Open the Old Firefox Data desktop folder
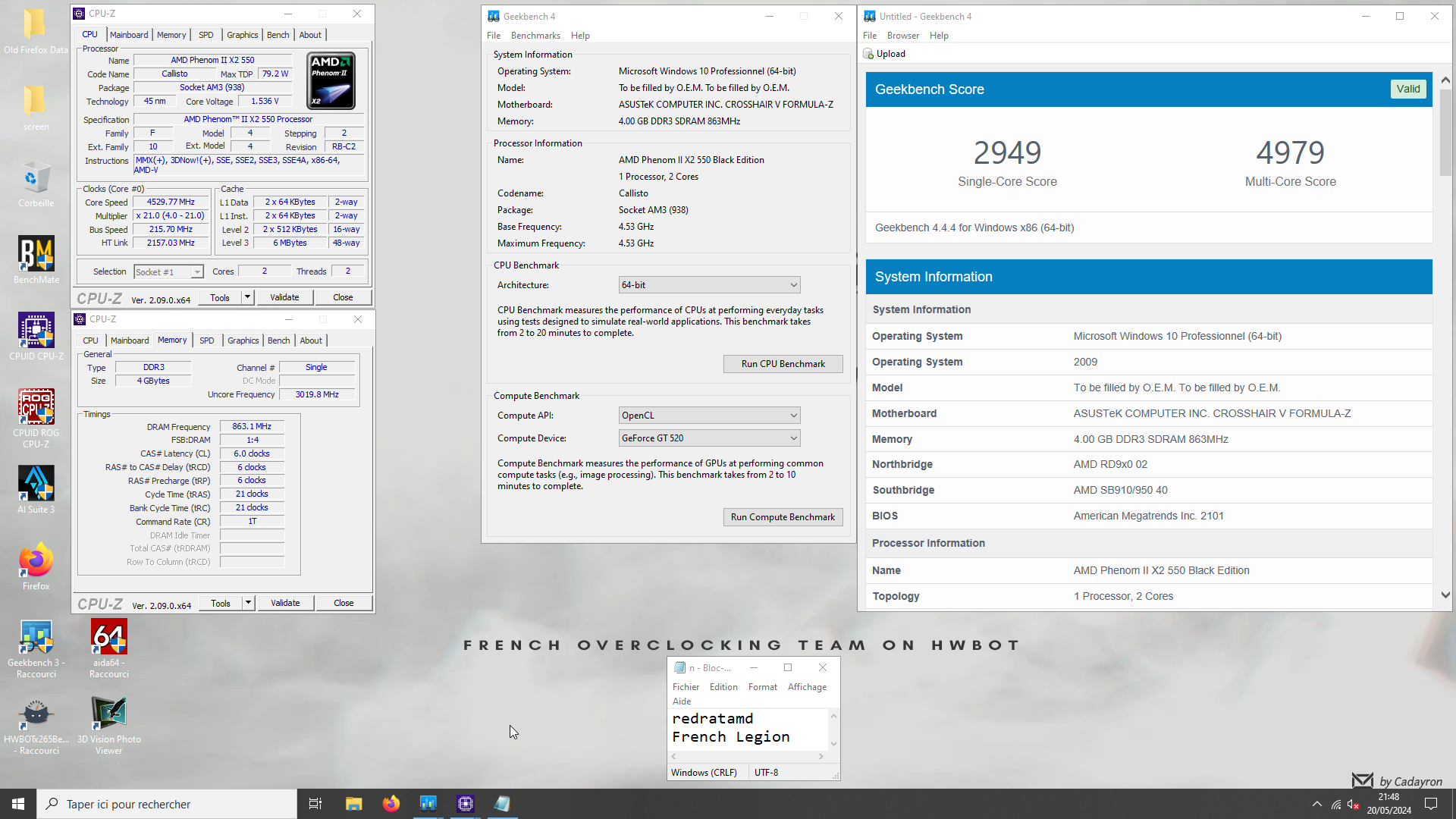Image resolution: width=1456 pixels, height=819 pixels. (36, 30)
